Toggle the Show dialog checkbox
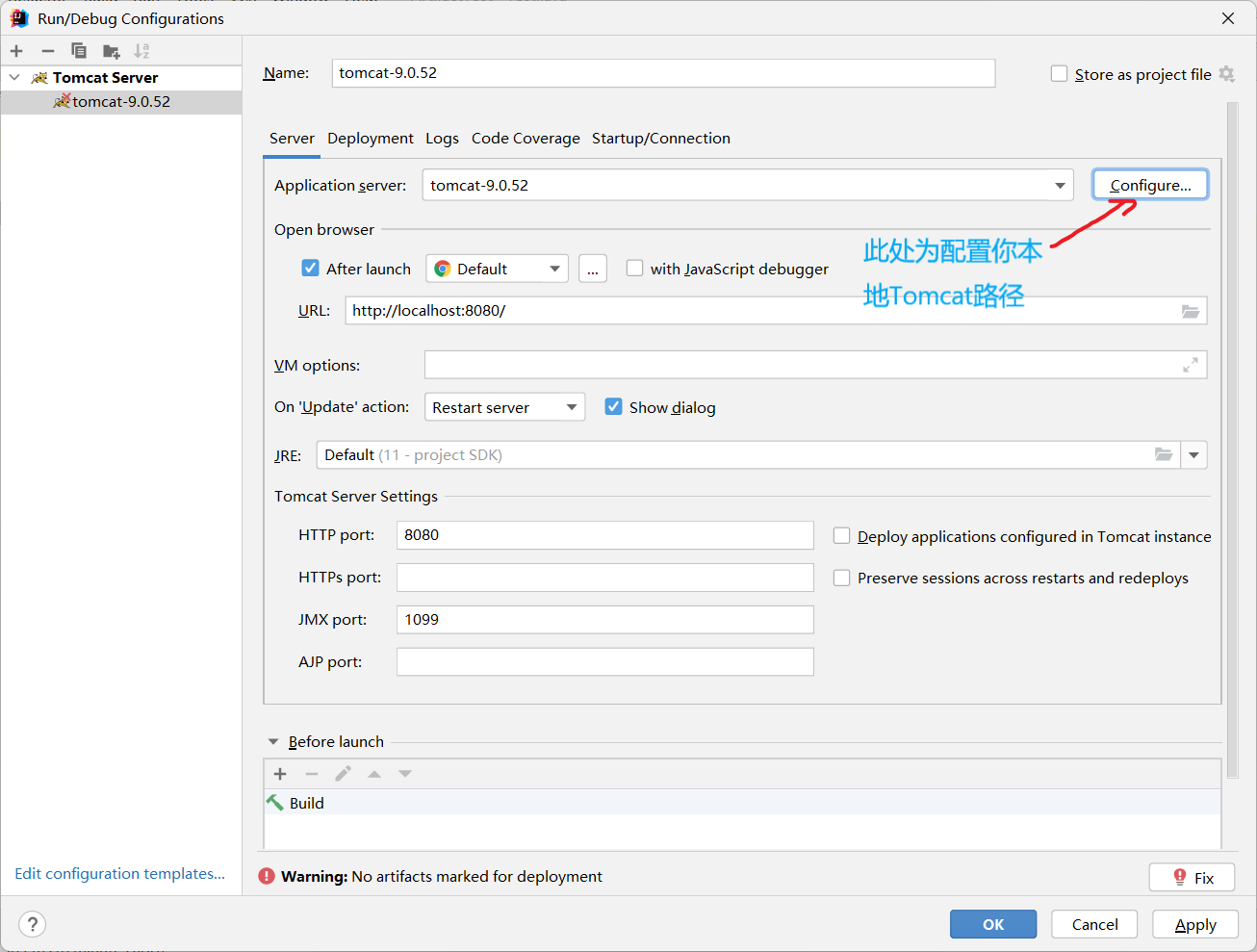Image resolution: width=1257 pixels, height=952 pixels. (613, 407)
